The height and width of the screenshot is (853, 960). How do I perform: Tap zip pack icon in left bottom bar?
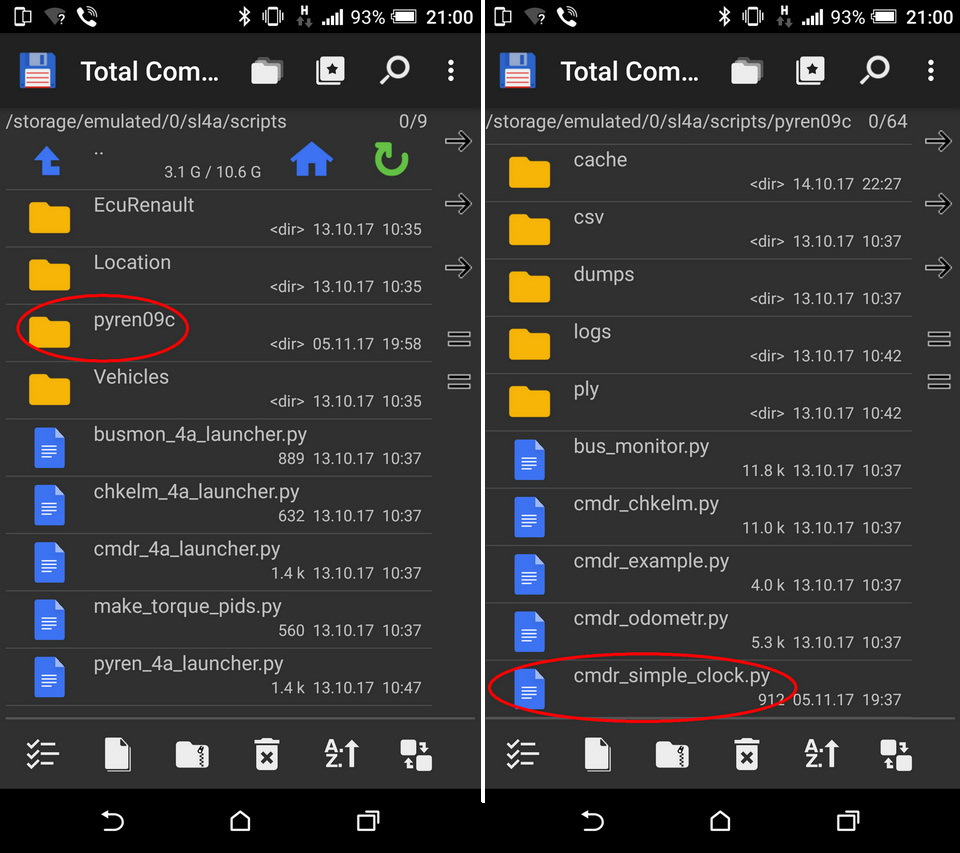192,754
